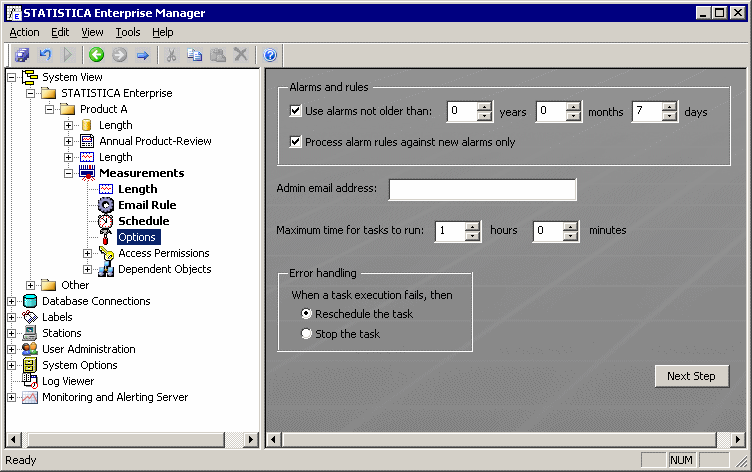Click the Admin email address field
Image resolution: width=752 pixels, height=472 pixels.
point(482,189)
